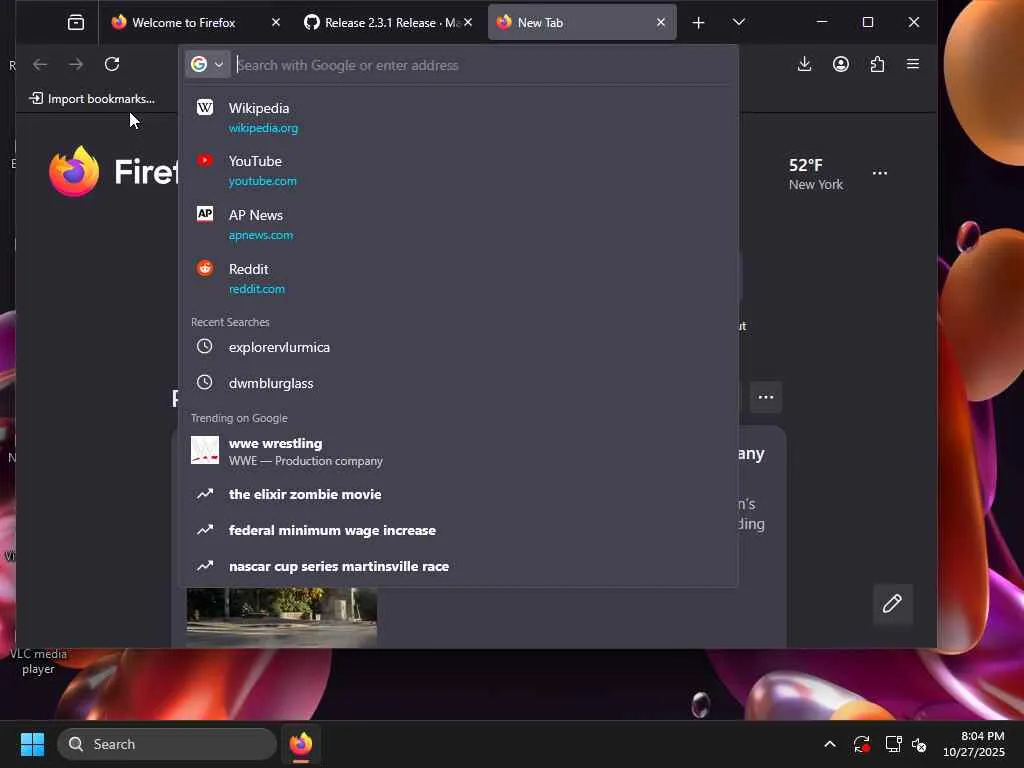Open the Reddit suggestion
The image size is (1024, 768).
pyautogui.click(x=458, y=278)
